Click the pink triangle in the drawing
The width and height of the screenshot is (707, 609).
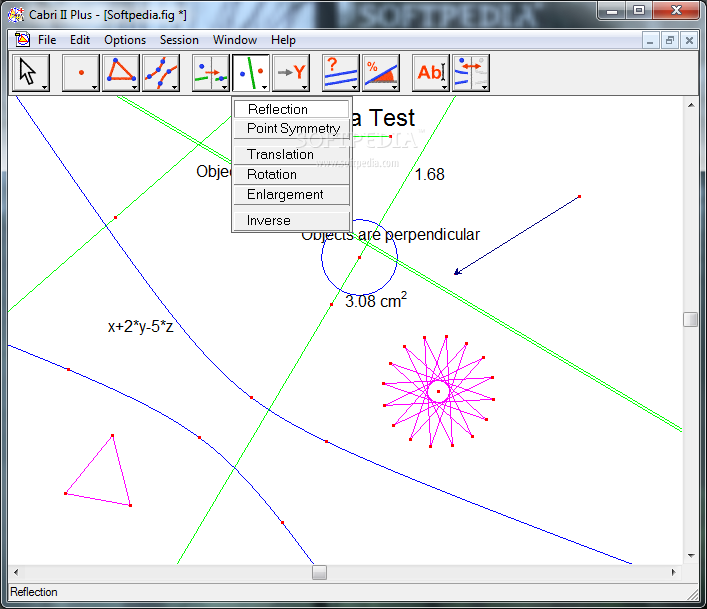click(98, 471)
